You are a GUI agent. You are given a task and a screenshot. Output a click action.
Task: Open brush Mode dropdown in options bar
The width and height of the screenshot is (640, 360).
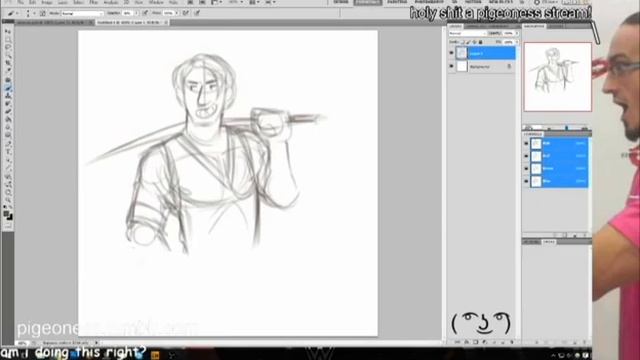click(82, 13)
